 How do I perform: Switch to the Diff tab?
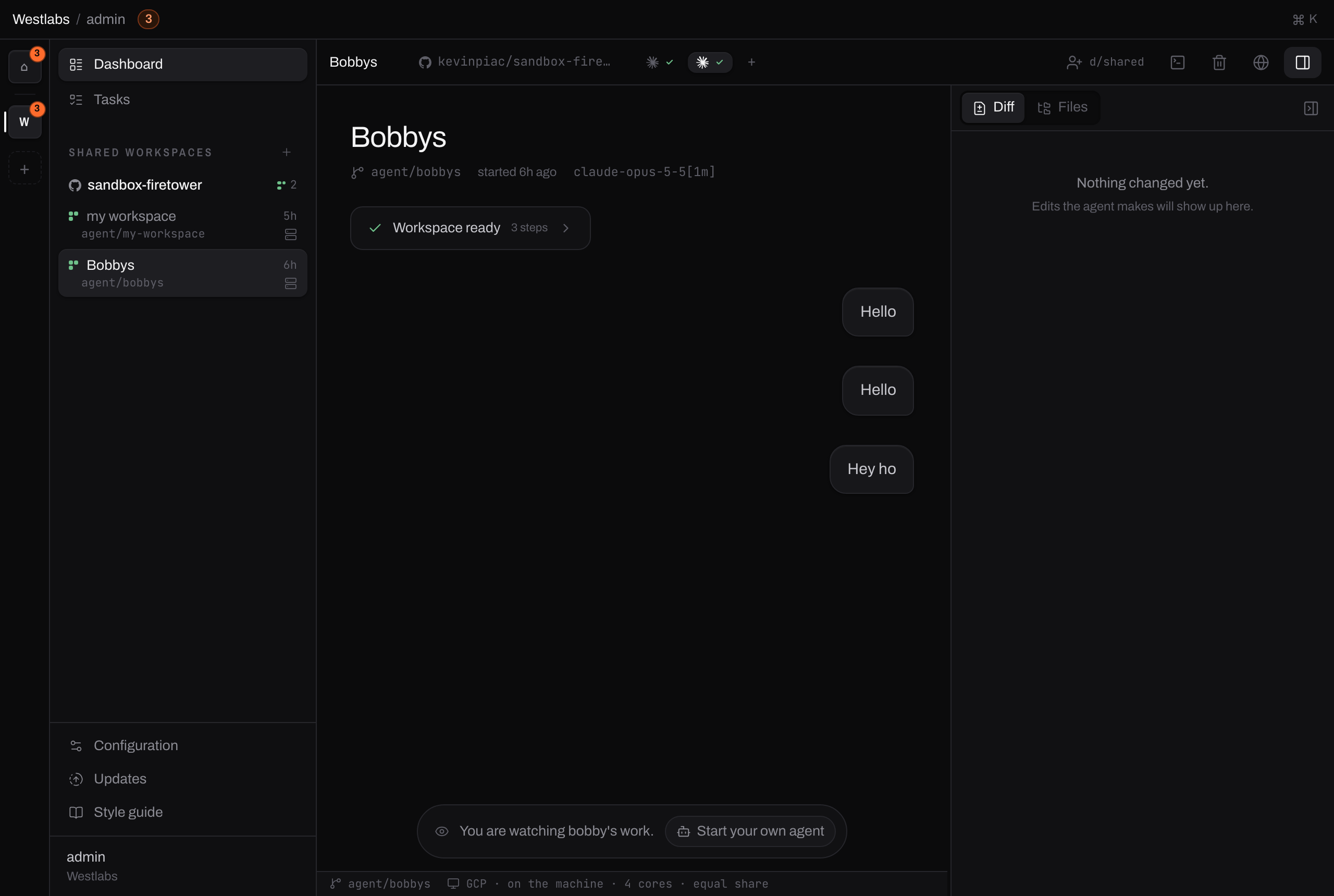pyautogui.click(x=993, y=107)
